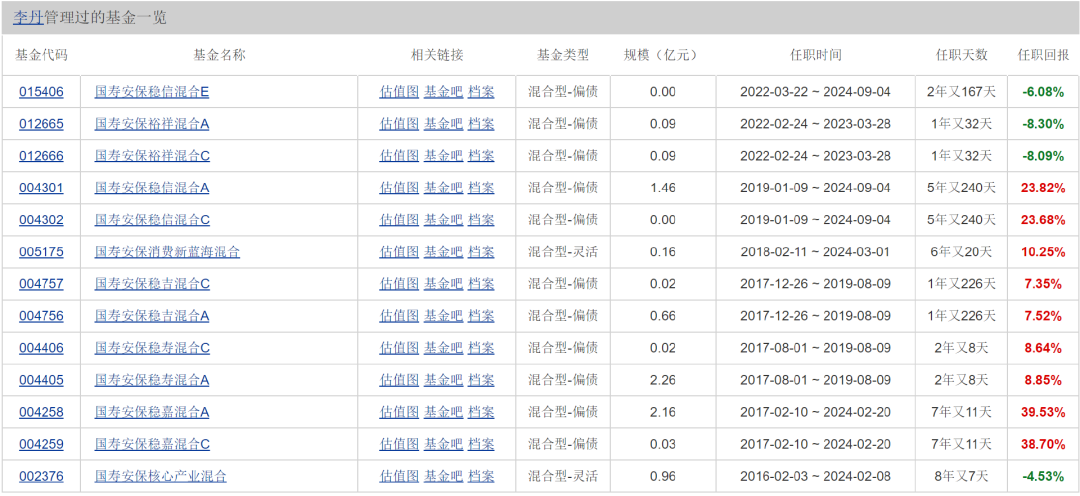
Task: Open 国寿安保稳寿混合A fund page
Action: point(152,380)
